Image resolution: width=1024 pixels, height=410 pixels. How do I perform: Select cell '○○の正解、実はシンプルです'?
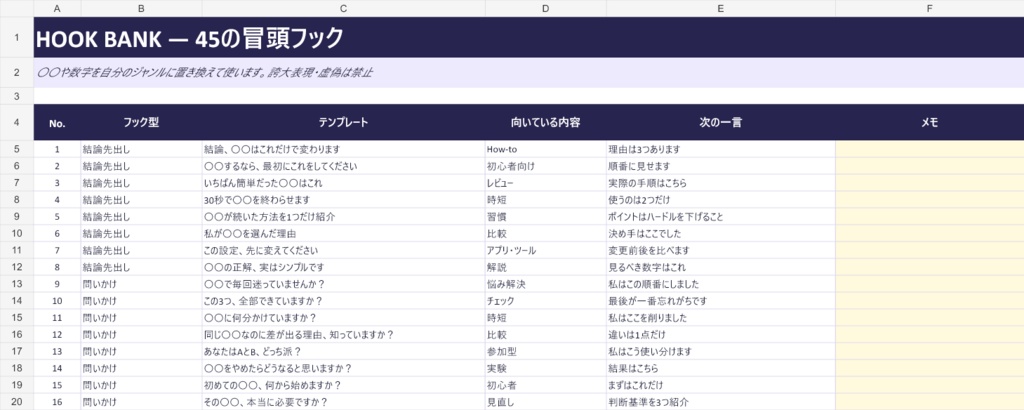point(344,267)
